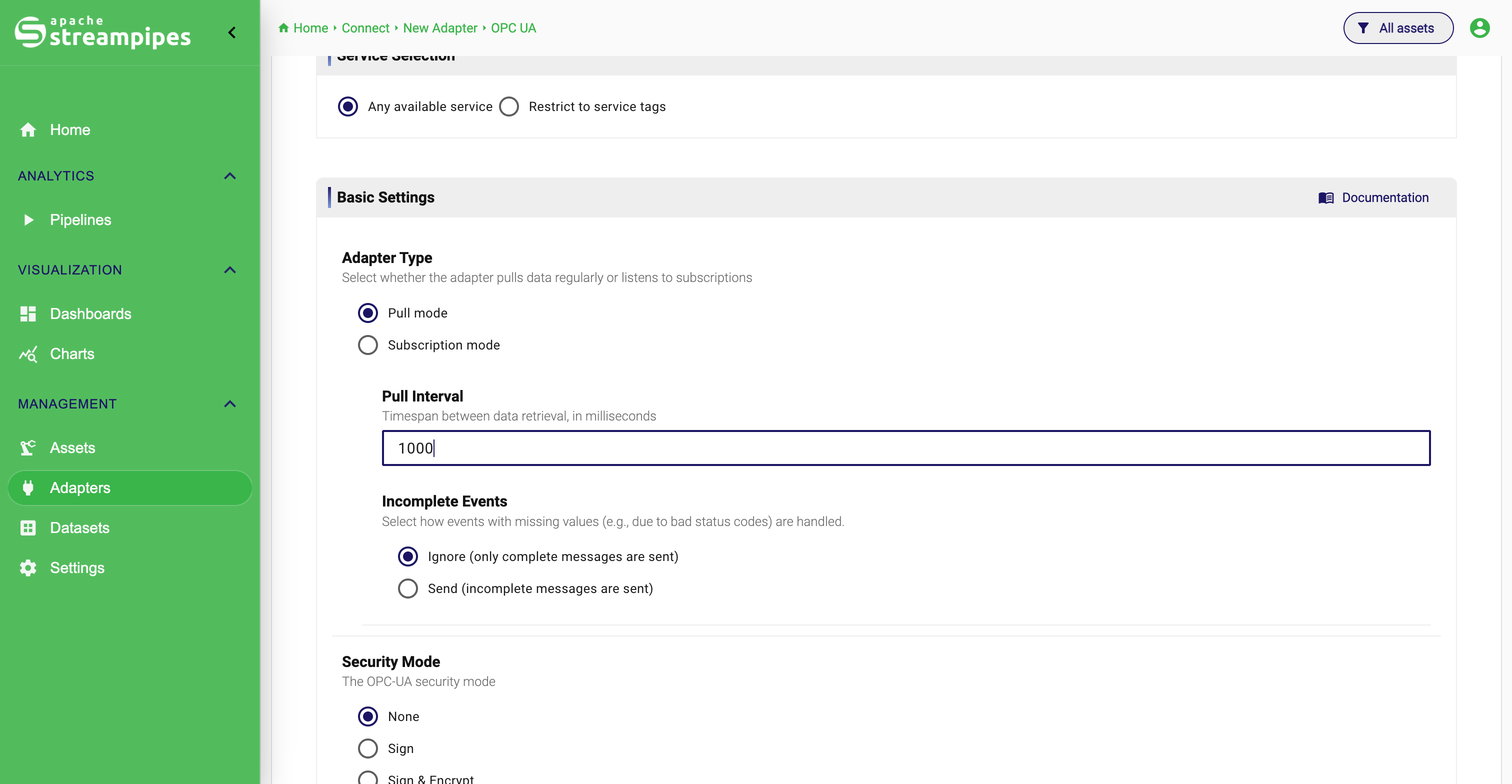Set security mode to Sign
This screenshot has width=1512, height=784.
click(x=367, y=749)
